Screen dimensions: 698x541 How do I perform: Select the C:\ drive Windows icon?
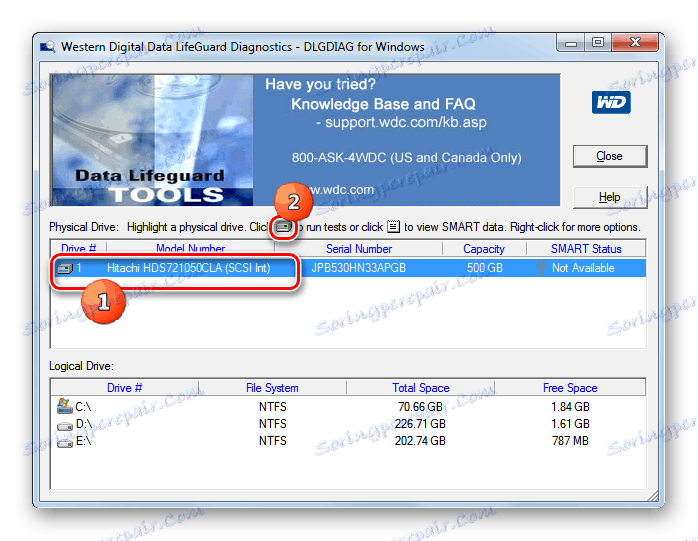[x=65, y=406]
